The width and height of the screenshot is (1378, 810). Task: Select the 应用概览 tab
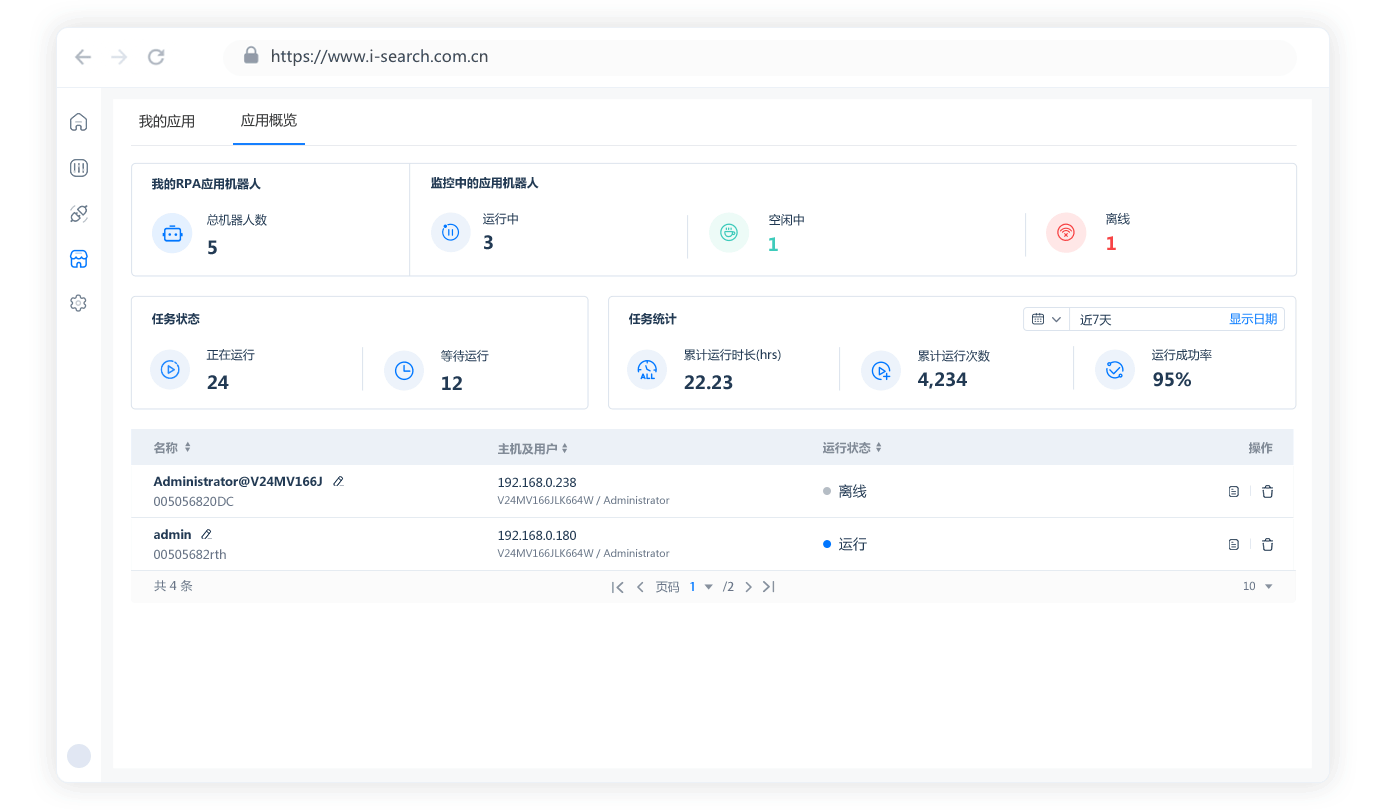[268, 121]
